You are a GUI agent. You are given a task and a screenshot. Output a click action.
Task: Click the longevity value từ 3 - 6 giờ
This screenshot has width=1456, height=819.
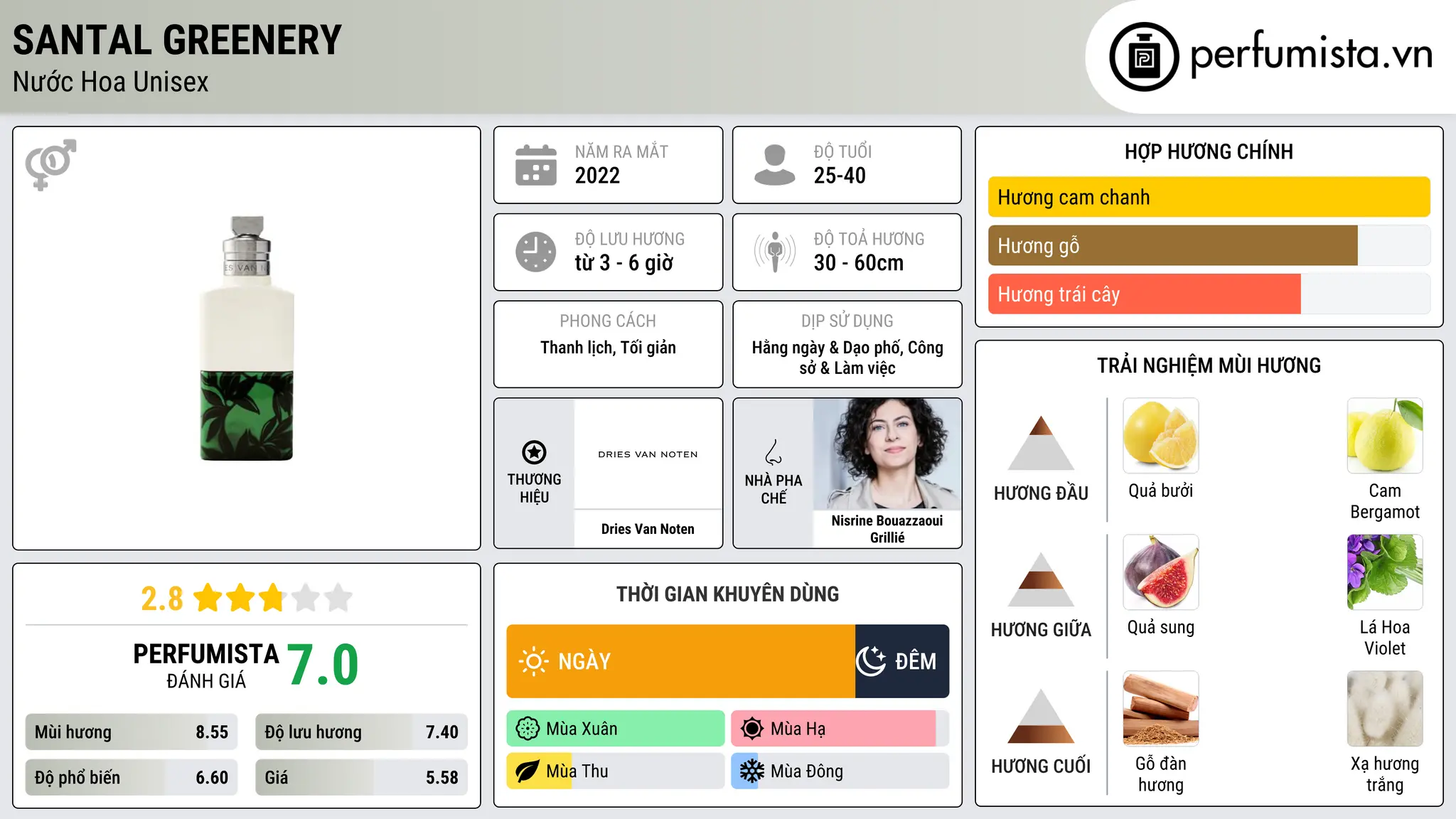pos(624,263)
